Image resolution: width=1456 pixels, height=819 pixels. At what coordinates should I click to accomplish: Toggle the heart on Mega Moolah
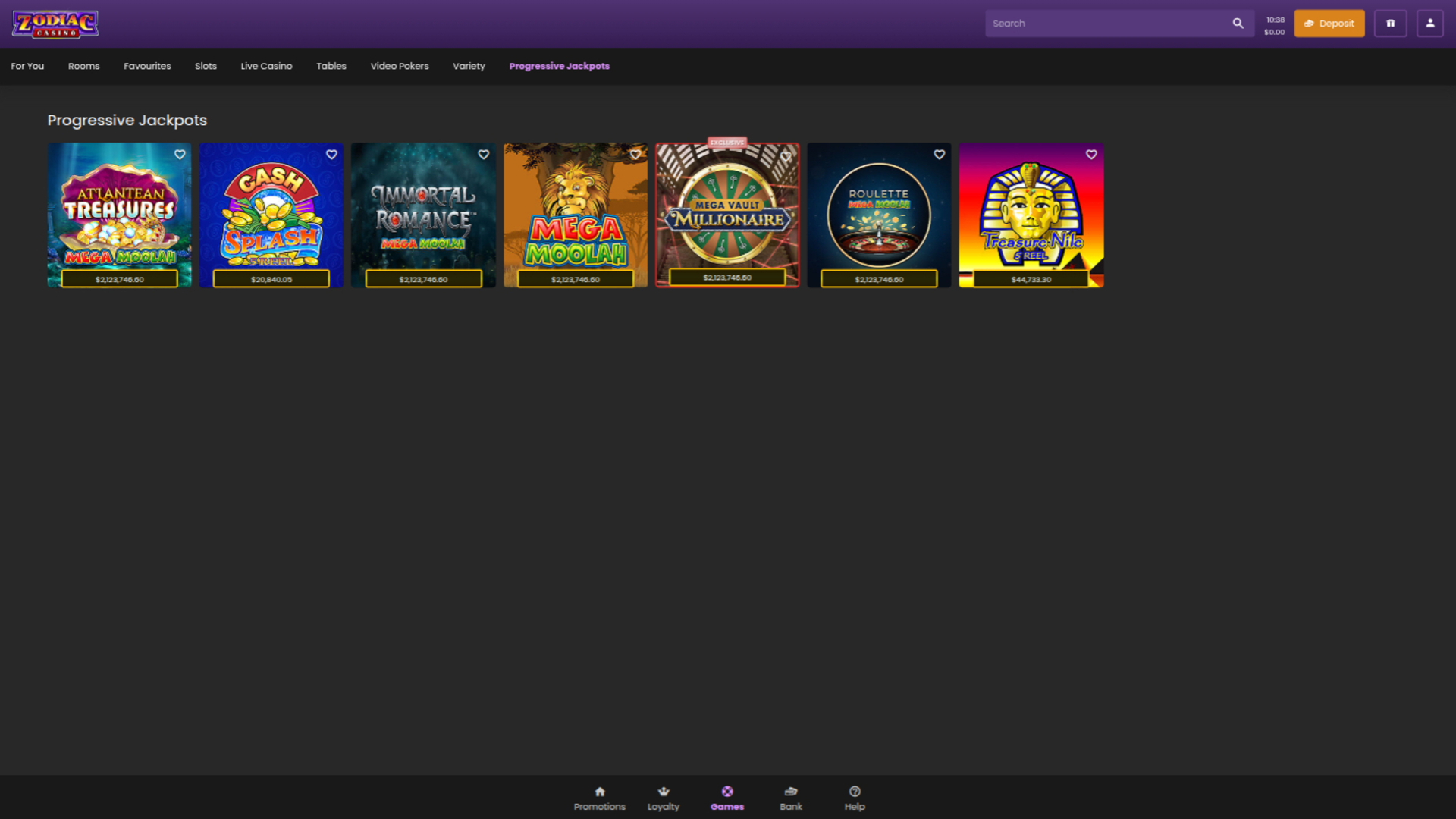click(635, 154)
